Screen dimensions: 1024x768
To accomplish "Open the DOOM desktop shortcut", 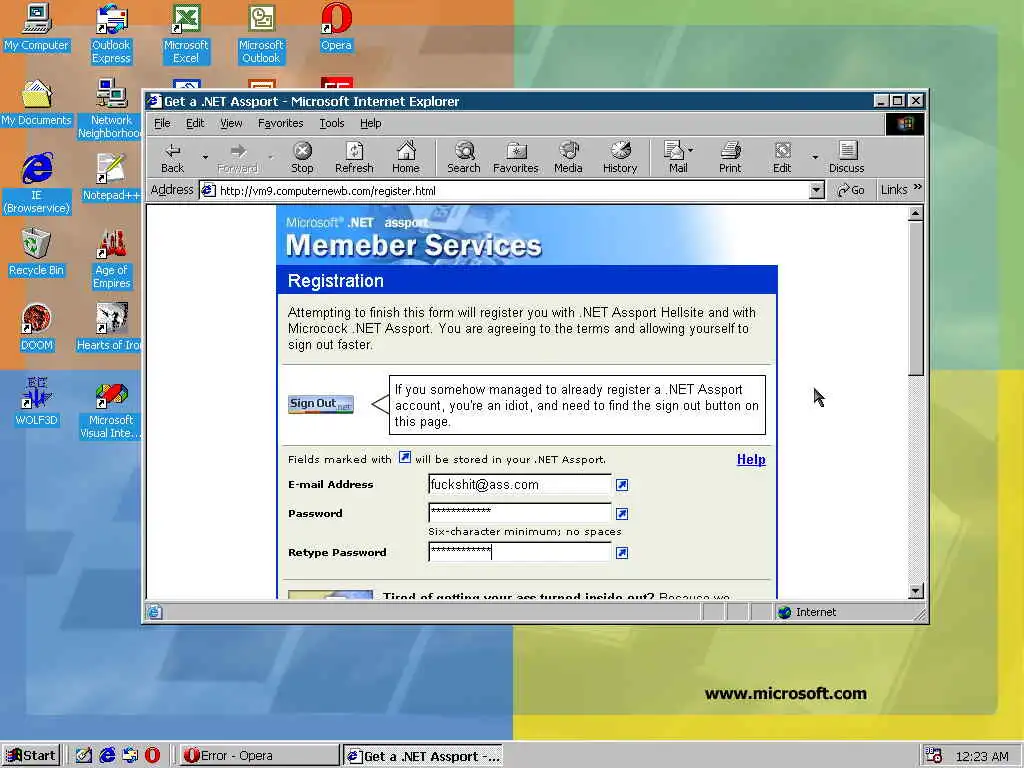I will tap(37, 328).
